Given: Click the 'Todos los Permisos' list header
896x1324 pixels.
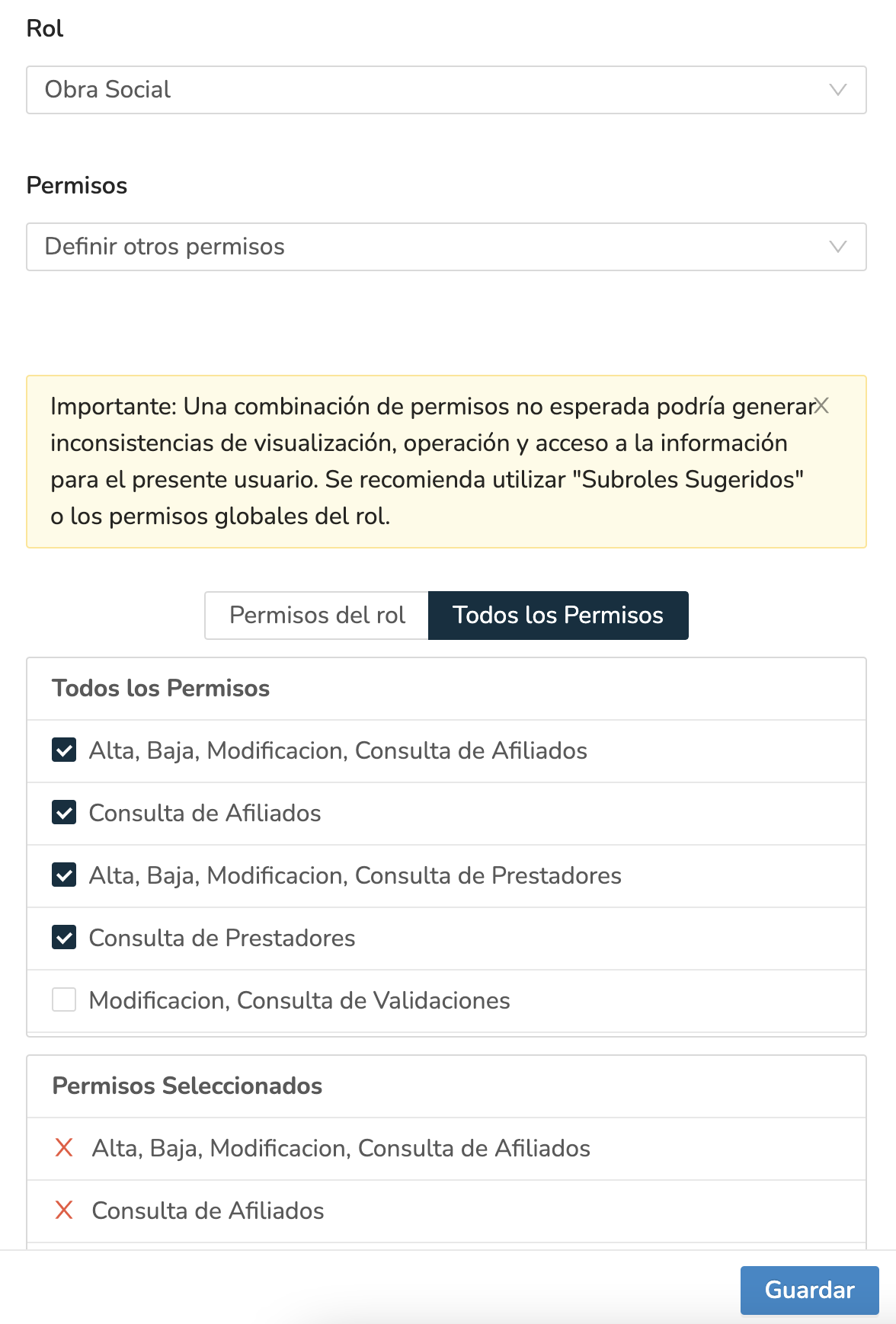Looking at the screenshot, I should pyautogui.click(x=161, y=688).
